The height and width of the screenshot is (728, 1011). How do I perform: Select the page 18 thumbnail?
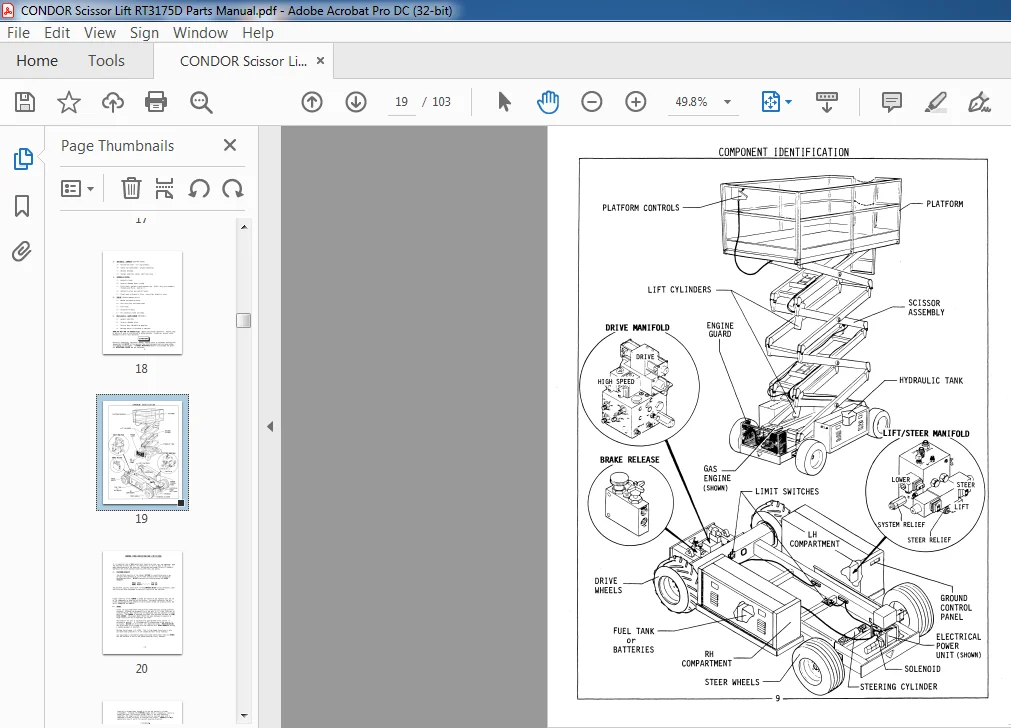coord(142,303)
